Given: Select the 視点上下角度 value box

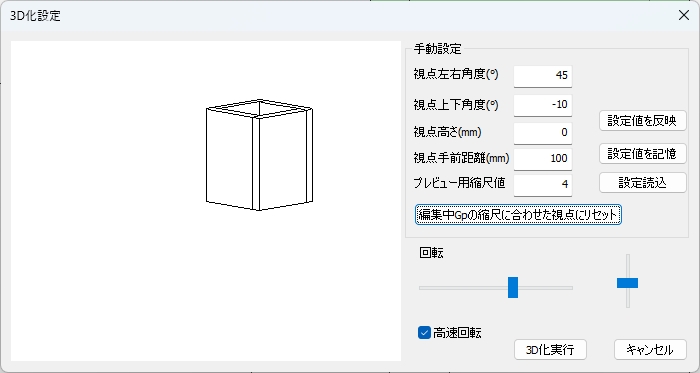Looking at the screenshot, I should tap(542, 105).
